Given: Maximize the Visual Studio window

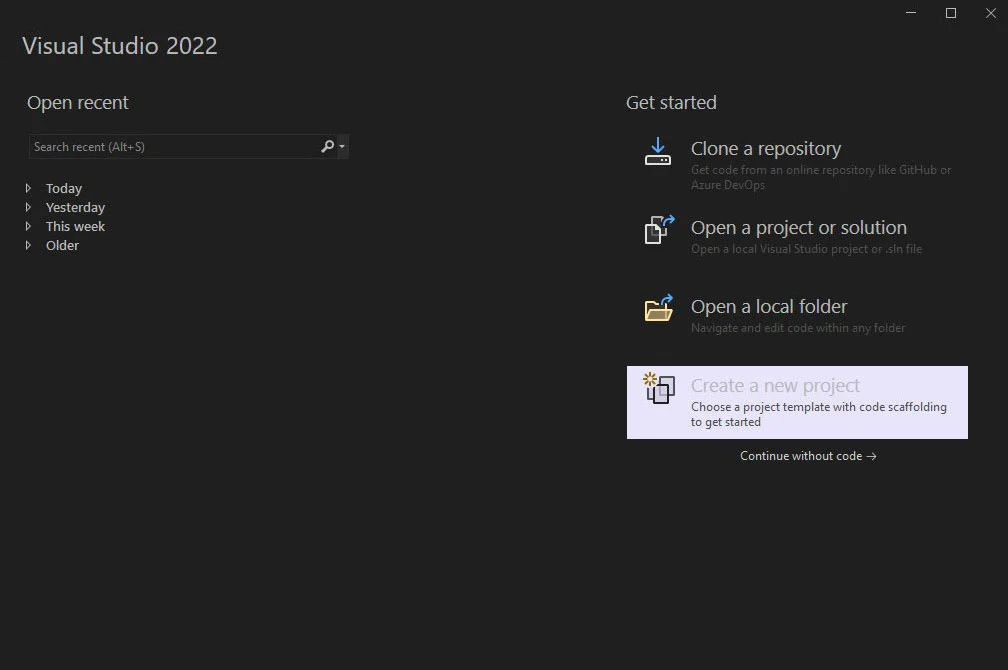Looking at the screenshot, I should (950, 13).
